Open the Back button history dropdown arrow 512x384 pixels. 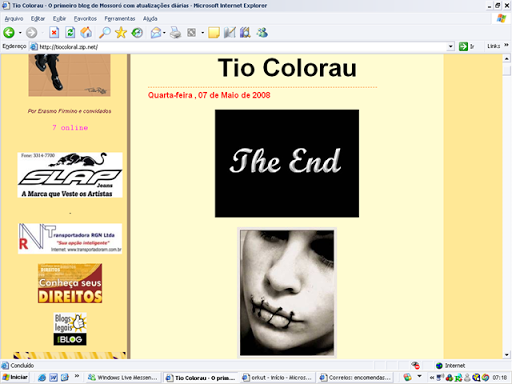pyautogui.click(x=20, y=33)
